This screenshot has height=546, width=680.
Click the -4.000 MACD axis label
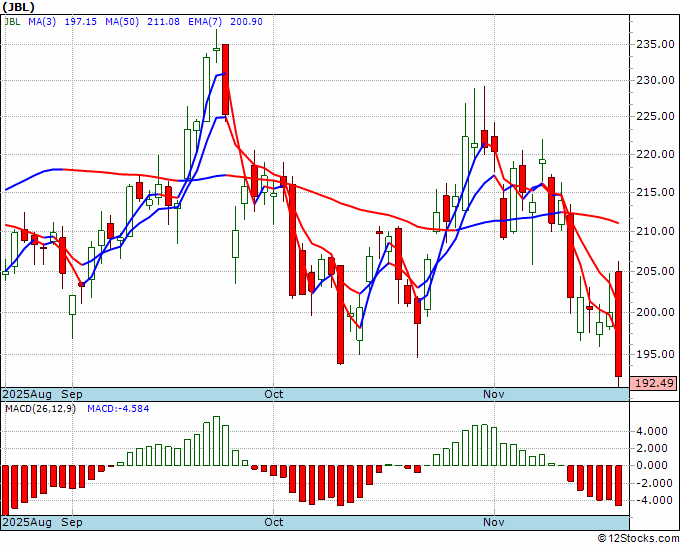[x=653, y=500]
